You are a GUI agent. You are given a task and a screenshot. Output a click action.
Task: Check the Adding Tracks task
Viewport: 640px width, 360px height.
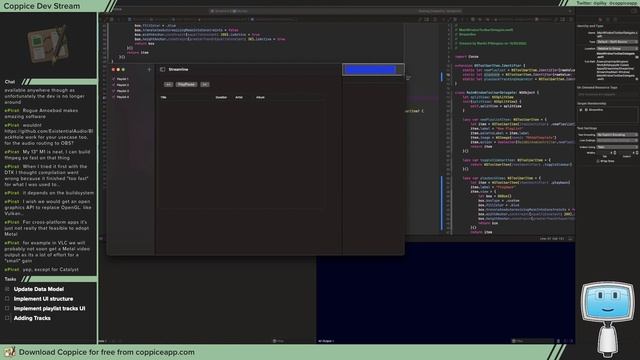tap(7, 318)
